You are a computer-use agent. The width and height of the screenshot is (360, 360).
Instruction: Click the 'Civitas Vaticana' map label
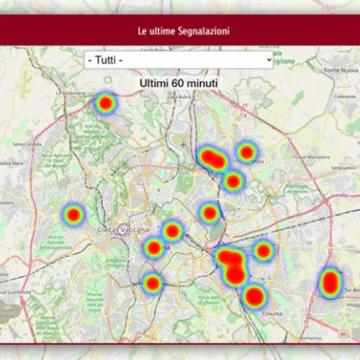pyautogui.click(x=123, y=229)
